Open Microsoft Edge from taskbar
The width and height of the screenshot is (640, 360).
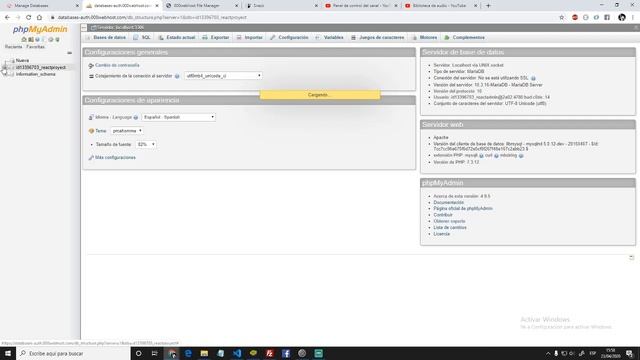click(x=188, y=353)
